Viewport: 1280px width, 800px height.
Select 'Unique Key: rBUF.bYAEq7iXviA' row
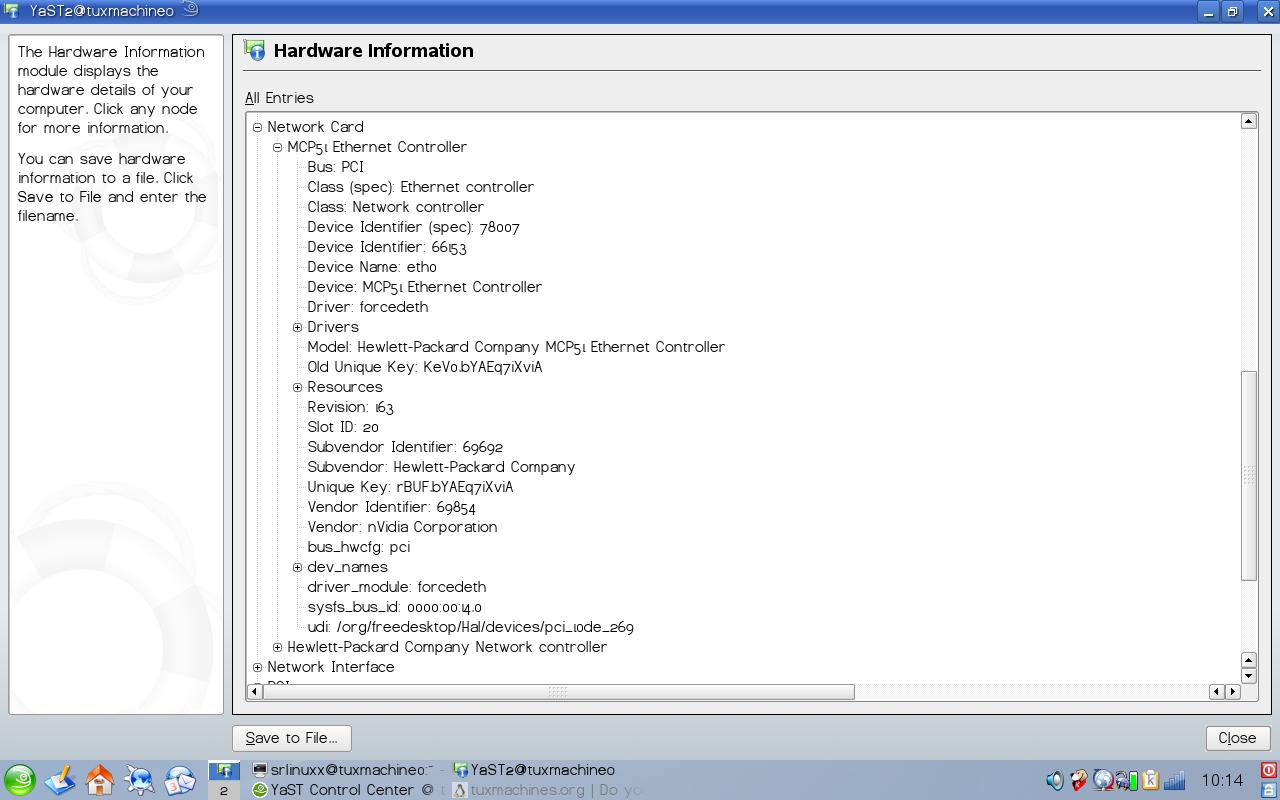(x=410, y=487)
